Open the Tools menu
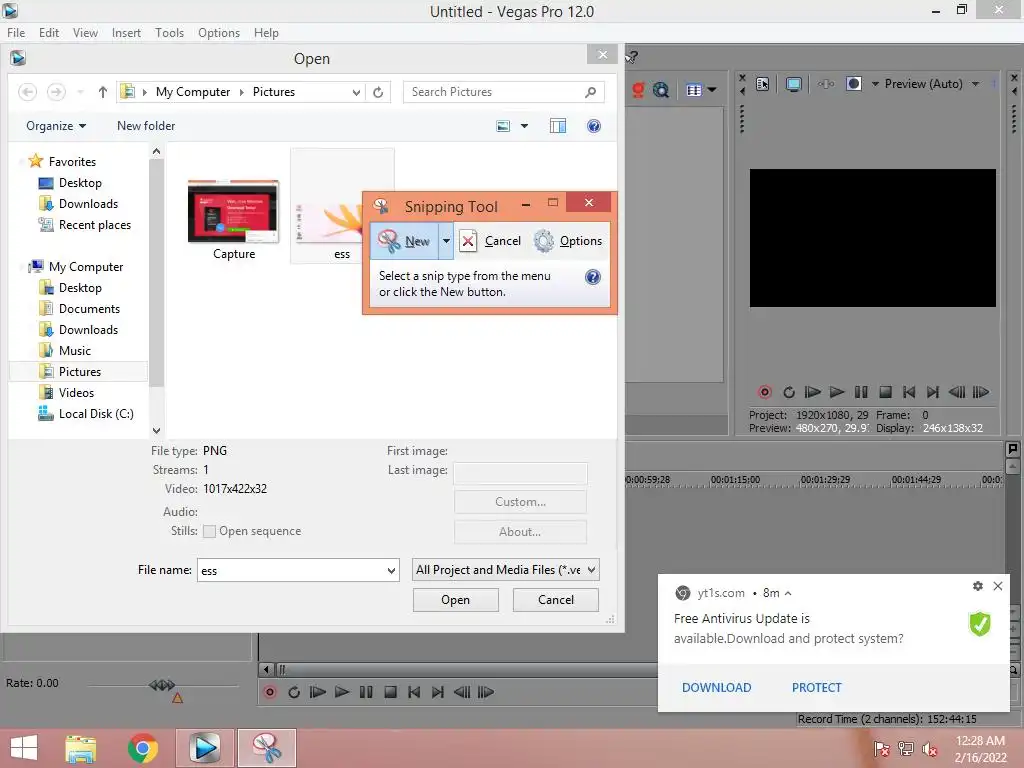The height and width of the screenshot is (768, 1024). pyautogui.click(x=169, y=33)
